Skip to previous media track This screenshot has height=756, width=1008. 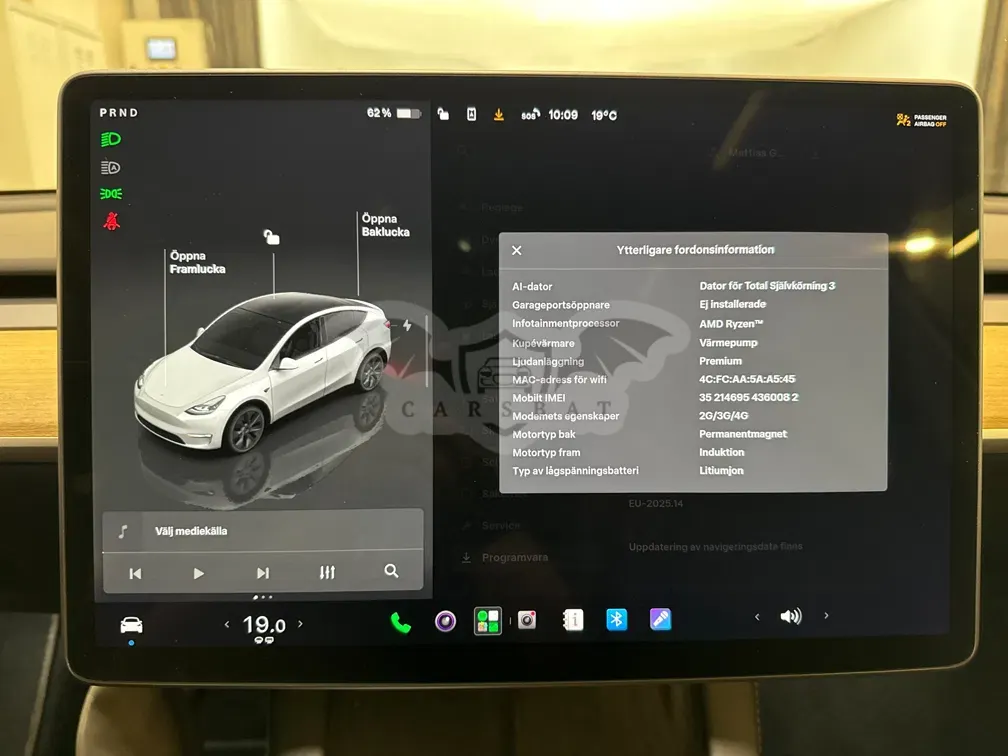click(135, 573)
